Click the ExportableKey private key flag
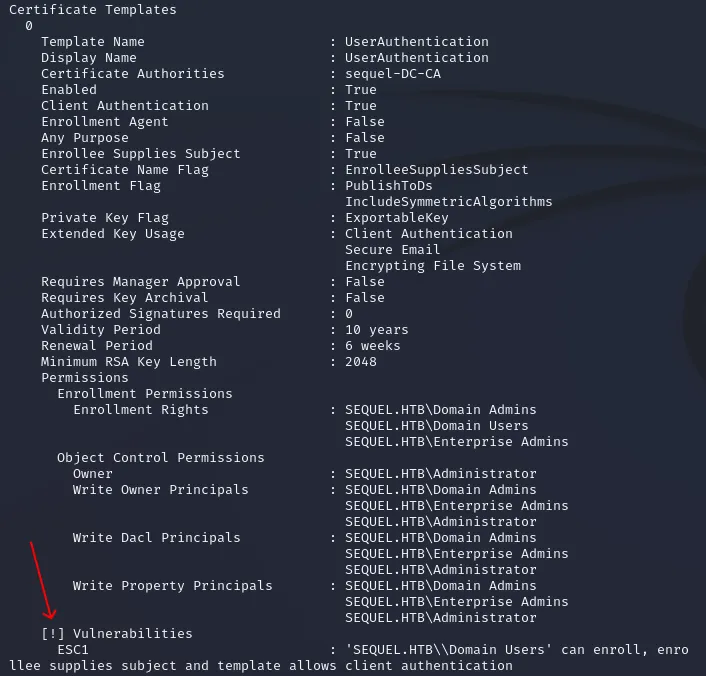Viewport: 706px width, 676px height. pyautogui.click(x=397, y=218)
